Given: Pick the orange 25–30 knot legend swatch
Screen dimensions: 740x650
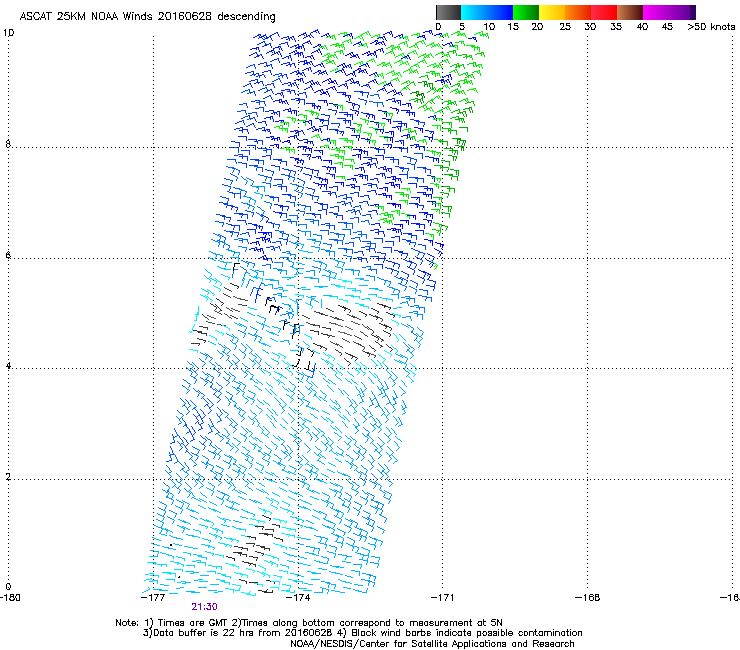Looking at the screenshot, I should coord(578,12).
